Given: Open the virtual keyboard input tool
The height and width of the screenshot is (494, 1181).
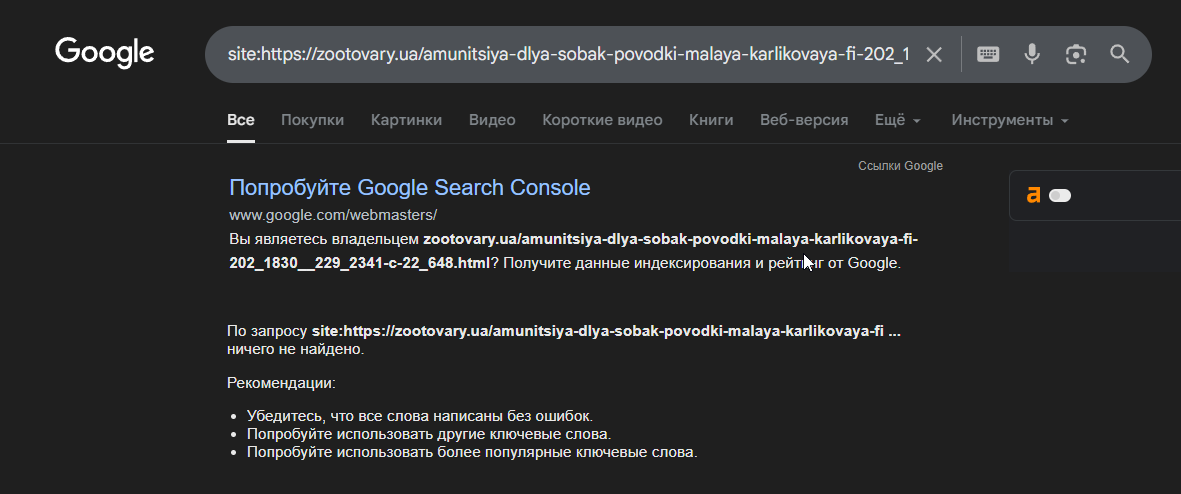Looking at the screenshot, I should 988,54.
